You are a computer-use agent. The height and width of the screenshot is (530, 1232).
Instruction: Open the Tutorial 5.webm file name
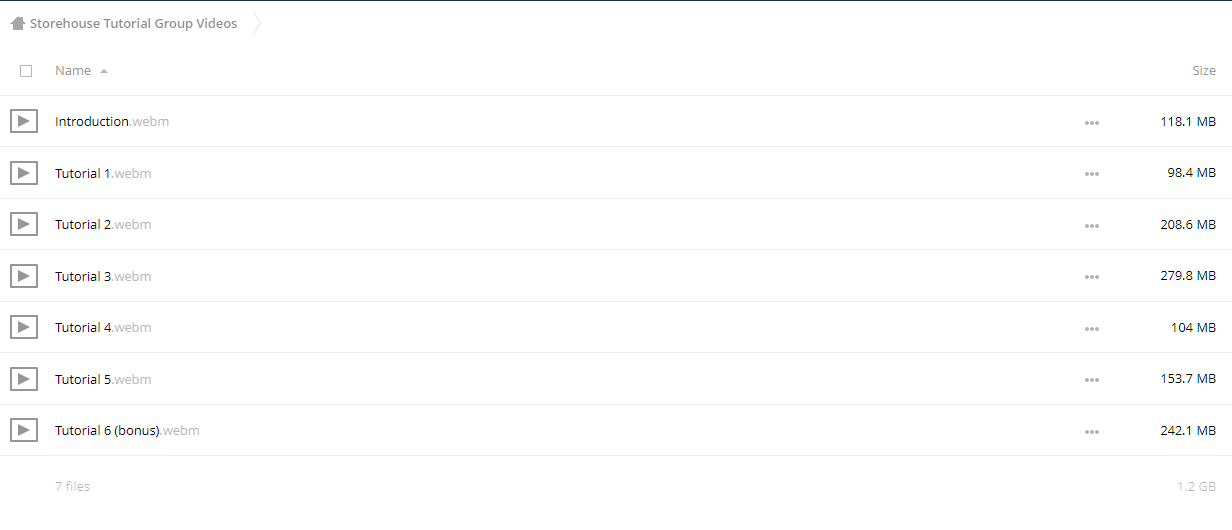point(103,379)
